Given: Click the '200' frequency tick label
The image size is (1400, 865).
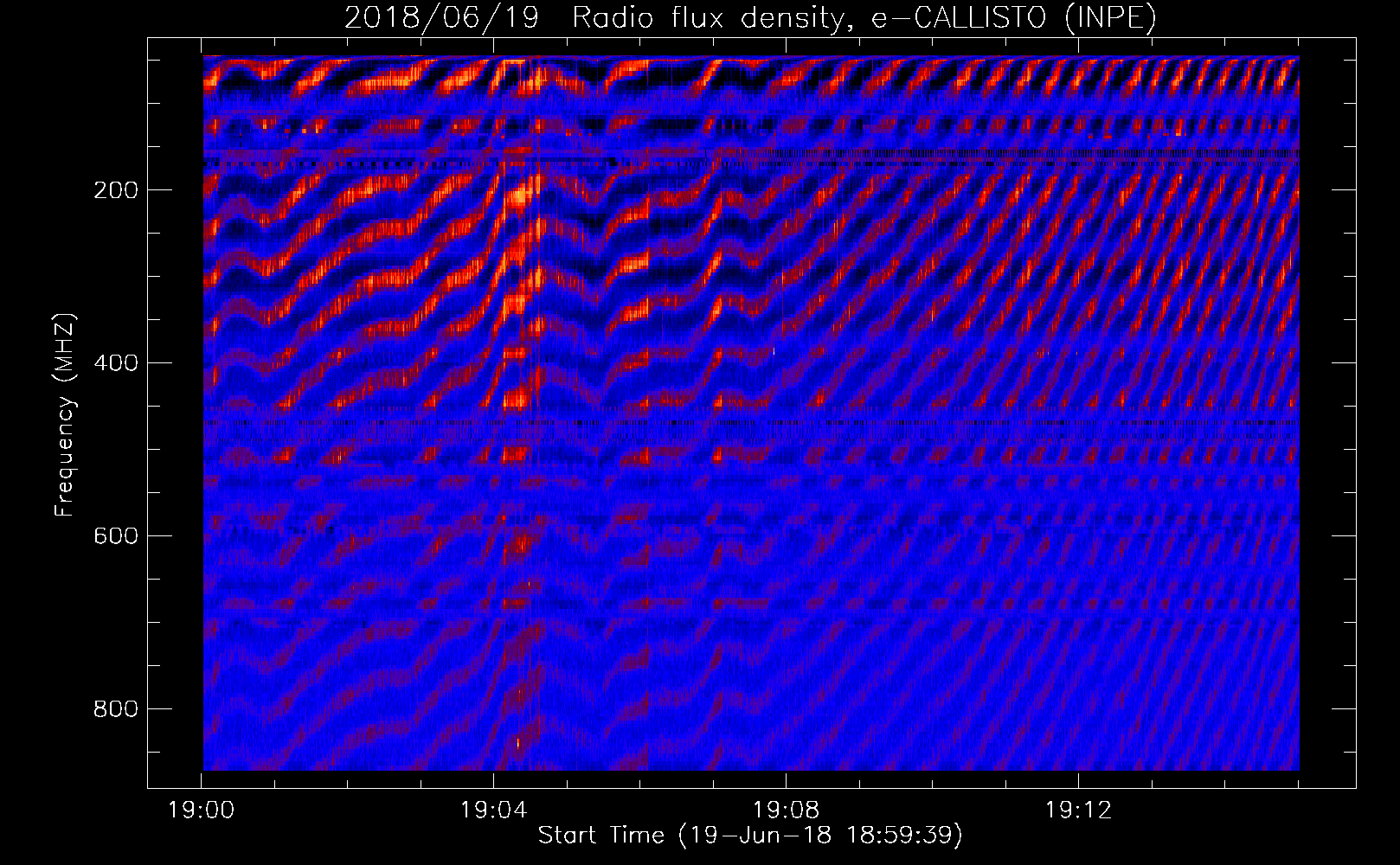Looking at the screenshot, I should (x=116, y=190).
